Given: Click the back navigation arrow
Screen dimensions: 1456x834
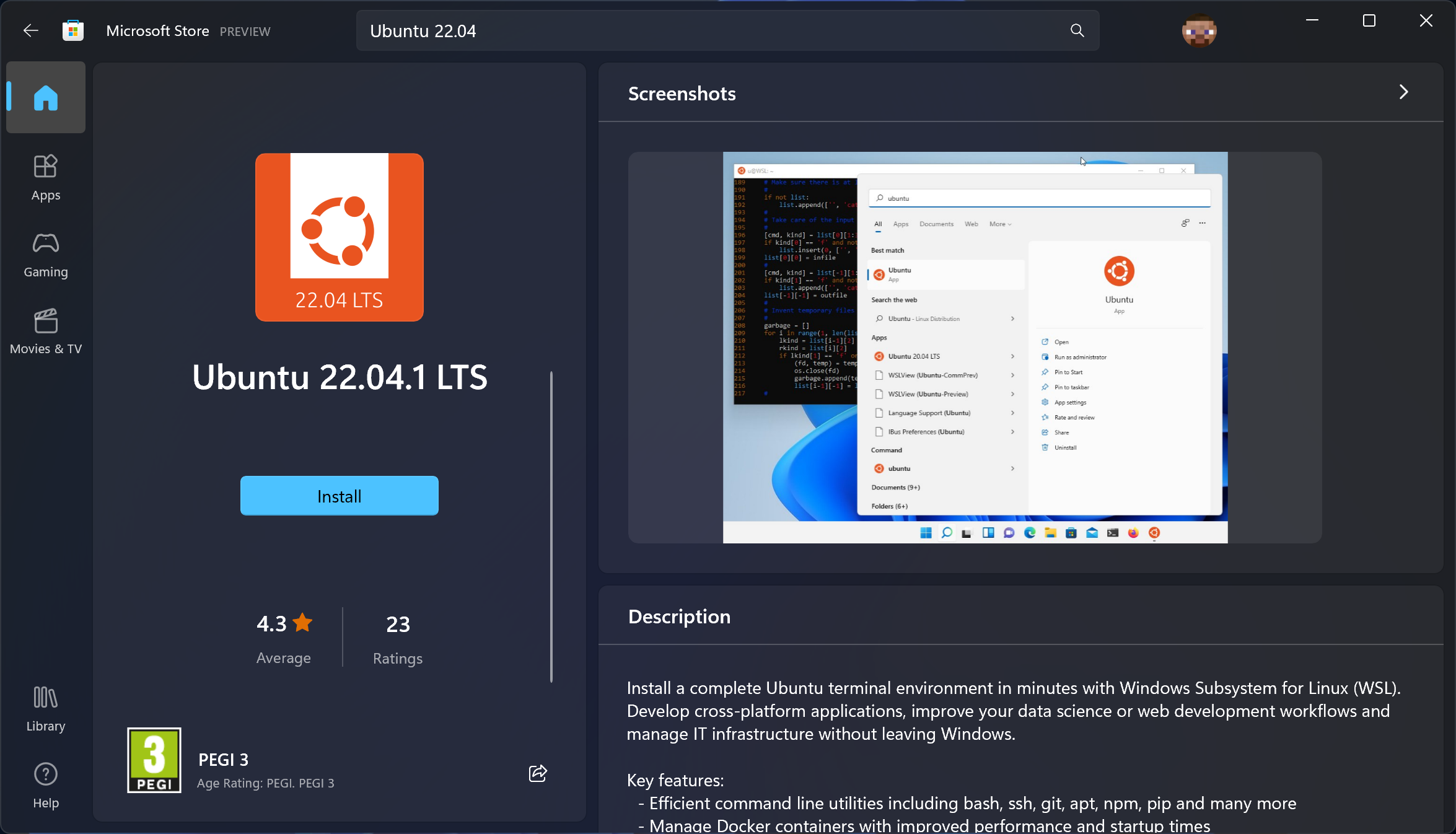Looking at the screenshot, I should tap(30, 30).
